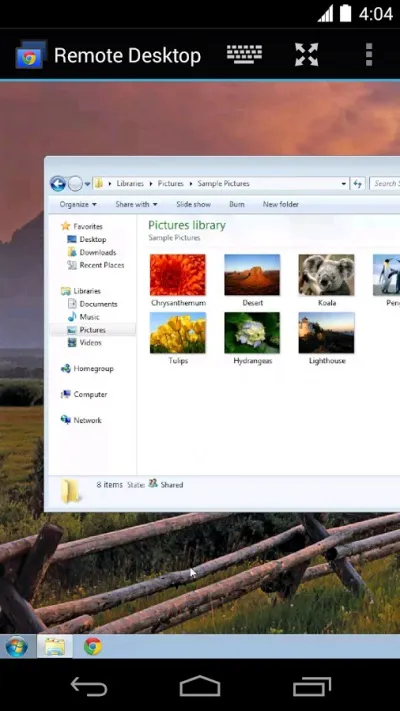The height and width of the screenshot is (711, 400).
Task: Open the keyboard icon in Remote Desktop bar
Action: [x=244, y=55]
